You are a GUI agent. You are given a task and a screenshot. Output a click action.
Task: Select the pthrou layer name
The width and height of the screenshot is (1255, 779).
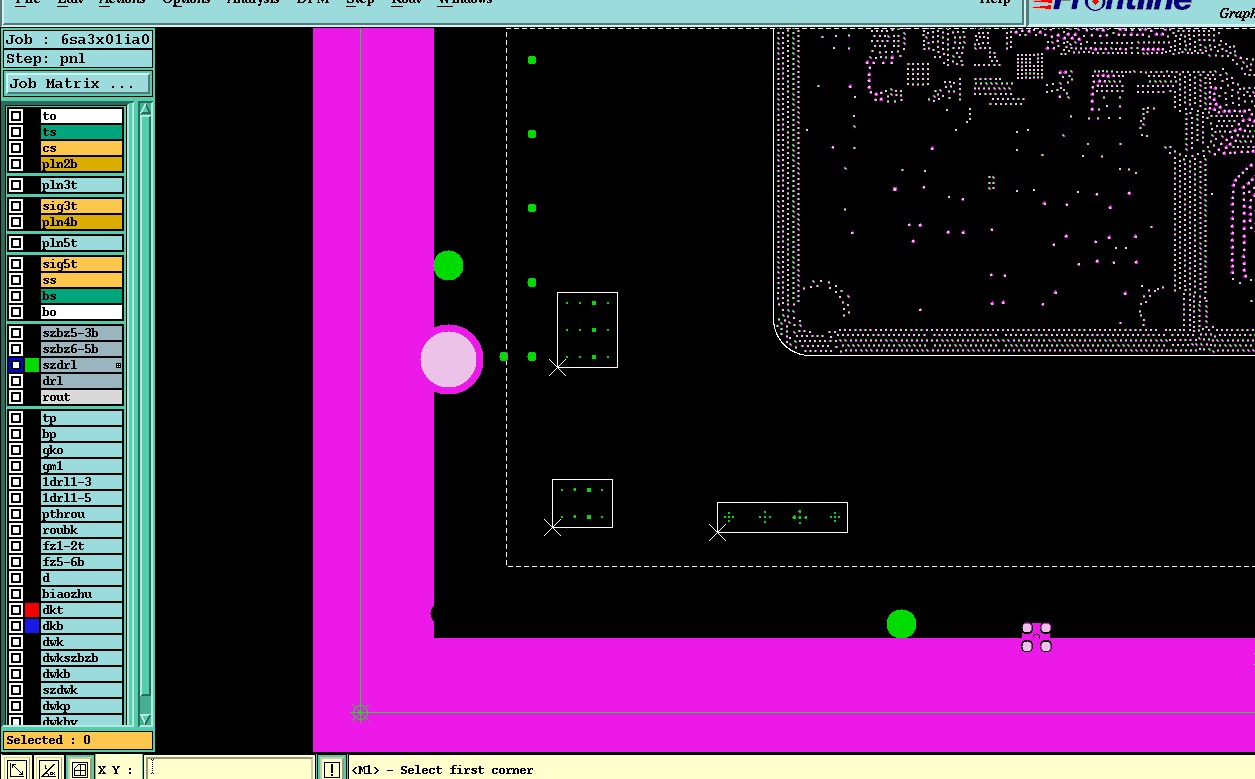82,514
